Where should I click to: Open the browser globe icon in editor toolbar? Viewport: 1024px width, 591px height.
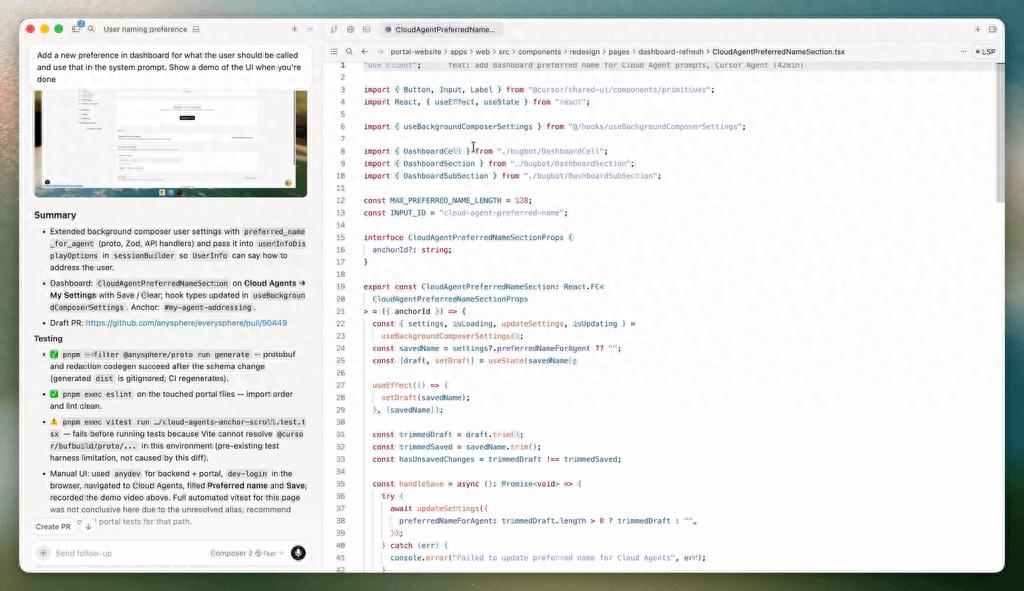click(351, 30)
